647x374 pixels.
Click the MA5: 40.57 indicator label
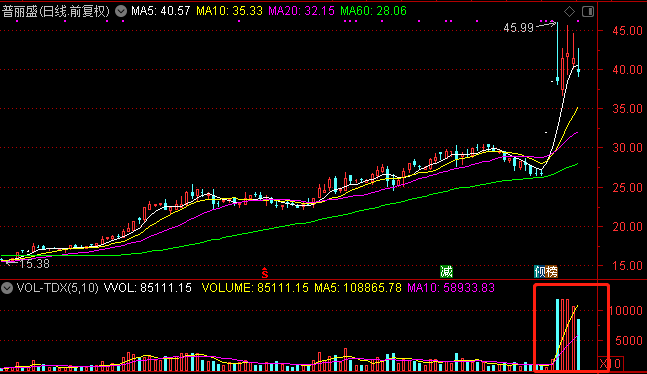point(161,11)
